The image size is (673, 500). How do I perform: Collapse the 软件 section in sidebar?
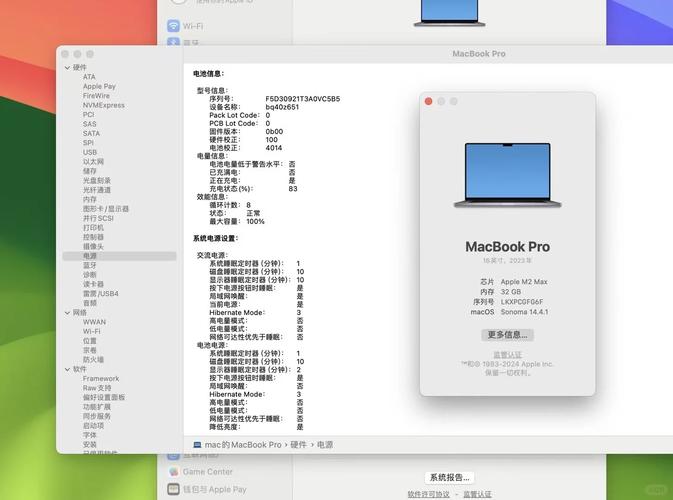[x=67, y=369]
